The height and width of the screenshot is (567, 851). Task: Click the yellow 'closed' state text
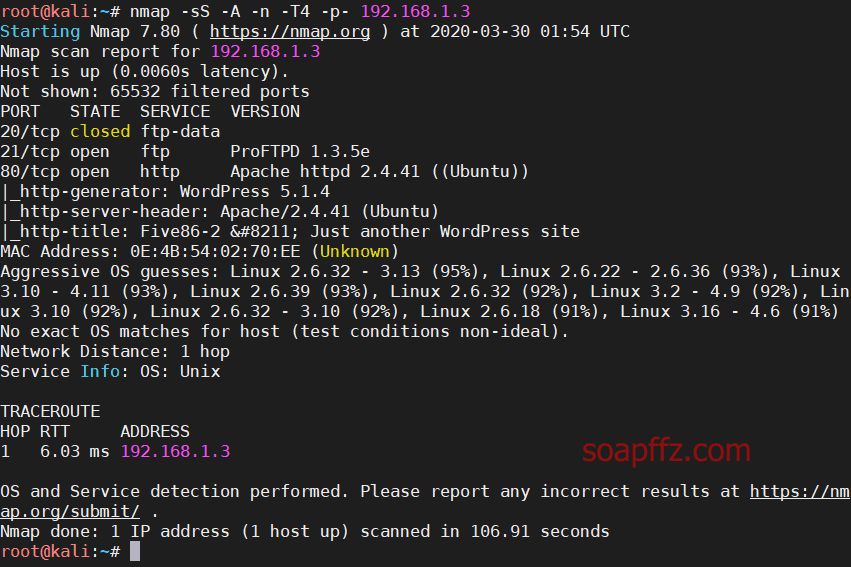point(100,131)
